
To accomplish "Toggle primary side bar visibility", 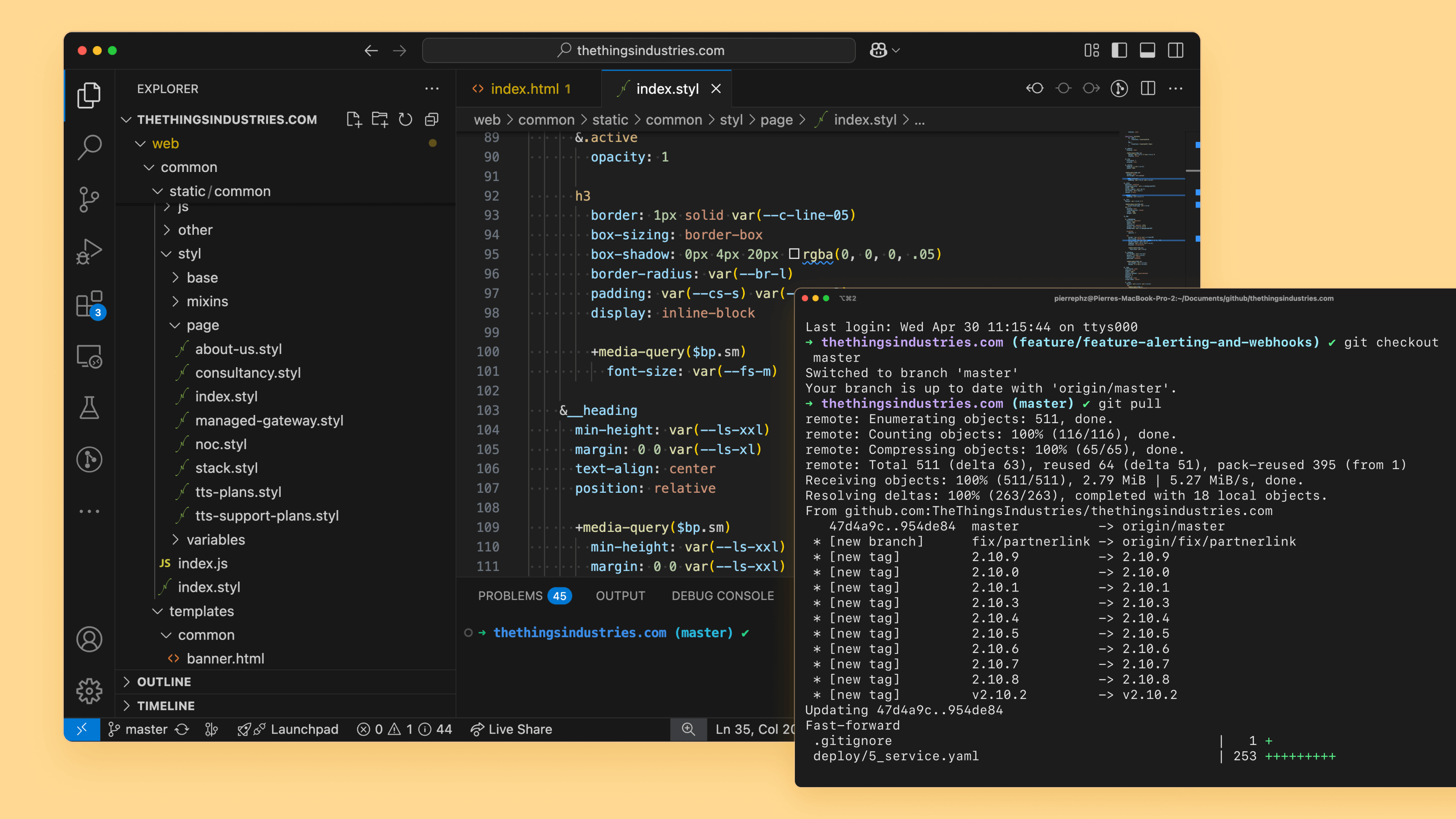I will pyautogui.click(x=1119, y=51).
